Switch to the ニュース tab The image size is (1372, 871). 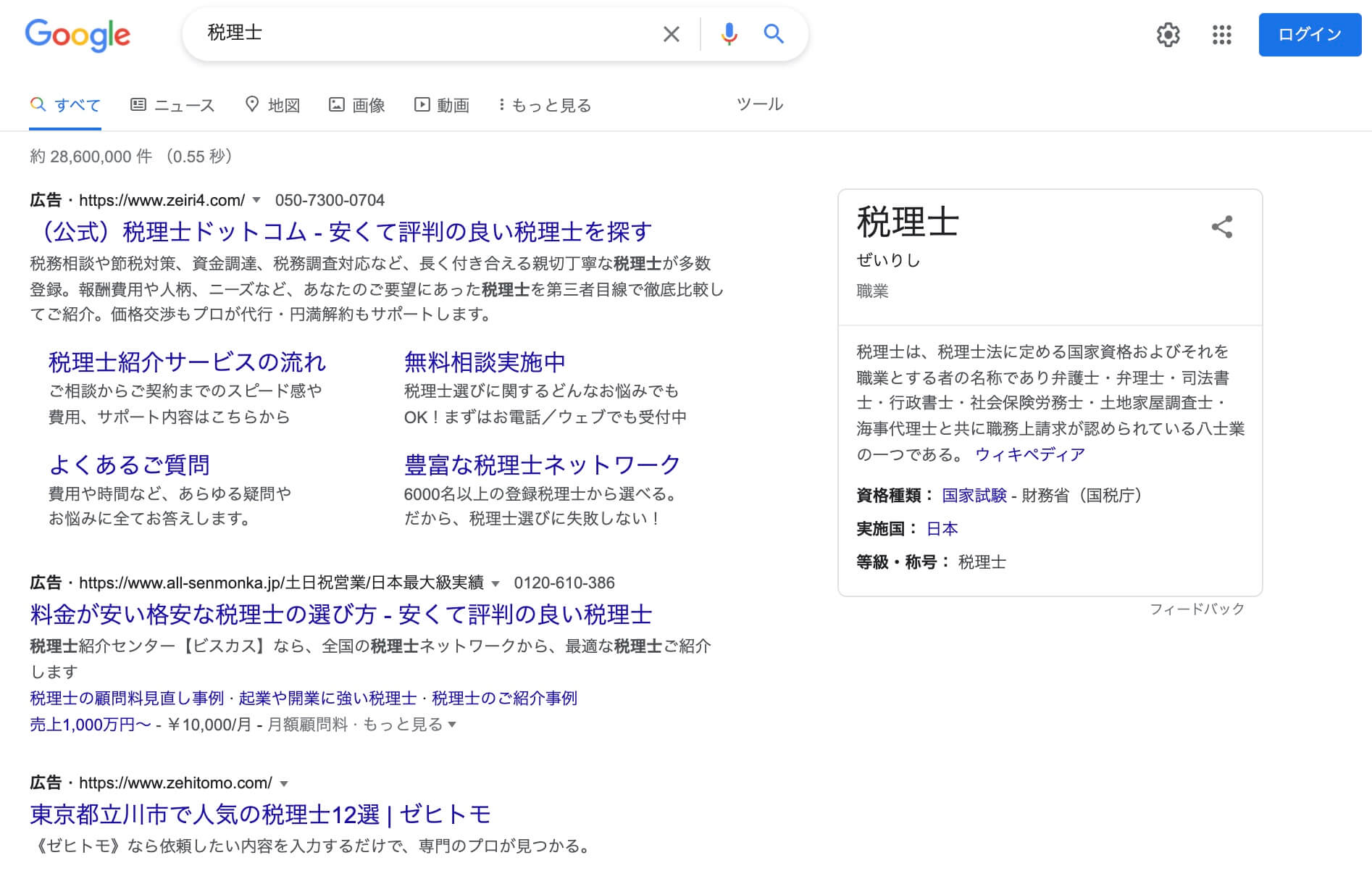pyautogui.click(x=172, y=106)
